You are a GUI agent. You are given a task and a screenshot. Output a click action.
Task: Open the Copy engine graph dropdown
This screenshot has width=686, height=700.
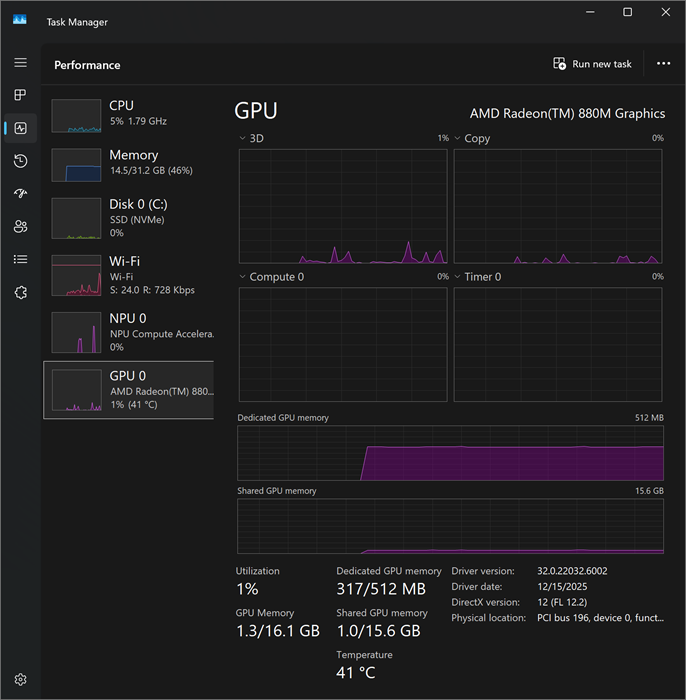[457, 138]
